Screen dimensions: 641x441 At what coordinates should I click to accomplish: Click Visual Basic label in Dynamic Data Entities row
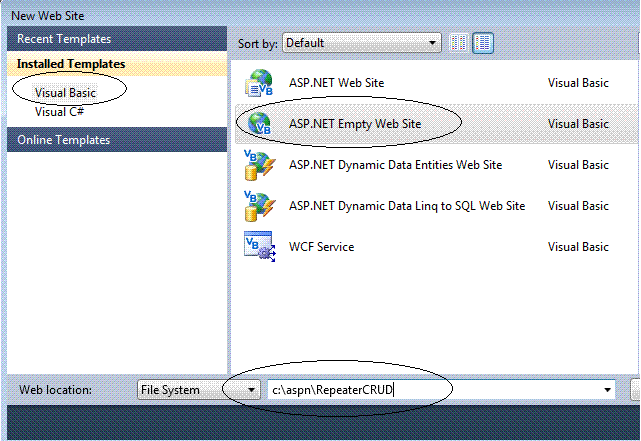click(578, 165)
